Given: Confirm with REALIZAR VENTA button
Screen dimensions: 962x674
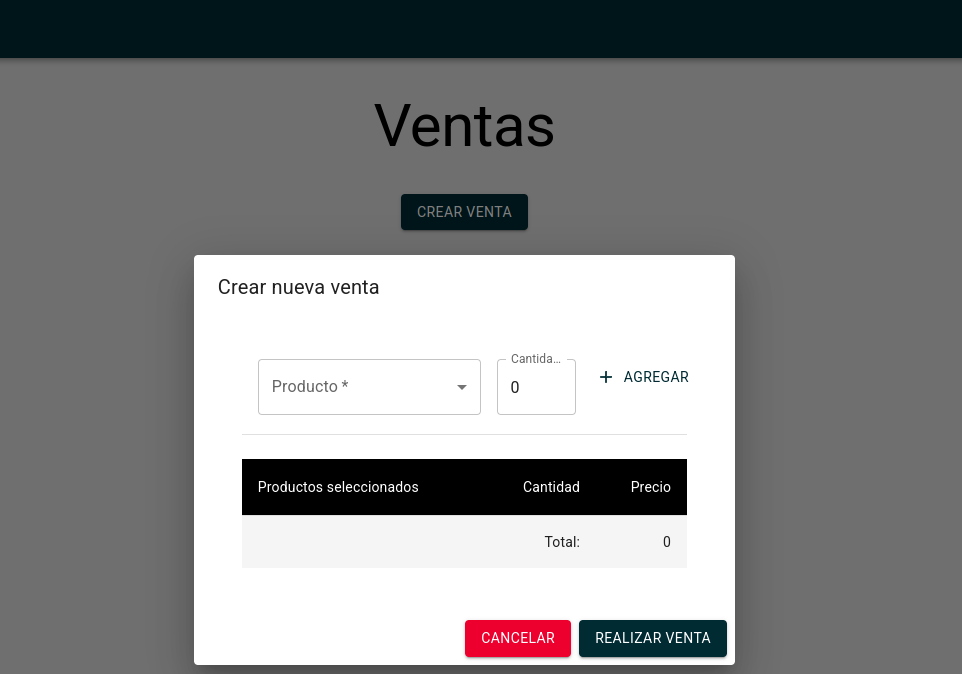Looking at the screenshot, I should click(653, 638).
